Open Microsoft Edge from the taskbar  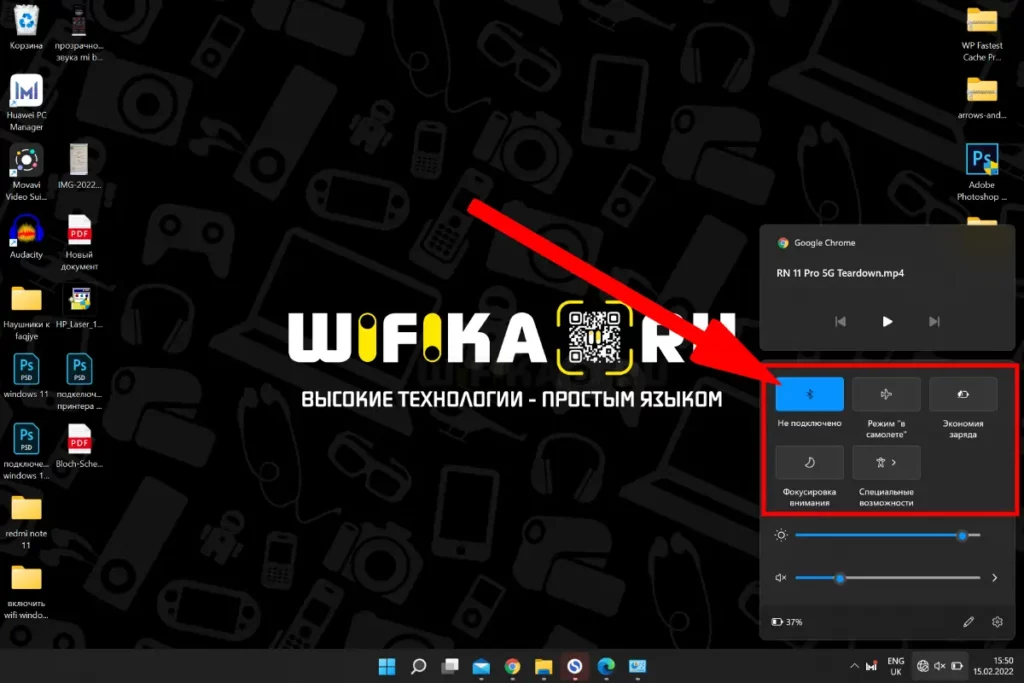(605, 666)
